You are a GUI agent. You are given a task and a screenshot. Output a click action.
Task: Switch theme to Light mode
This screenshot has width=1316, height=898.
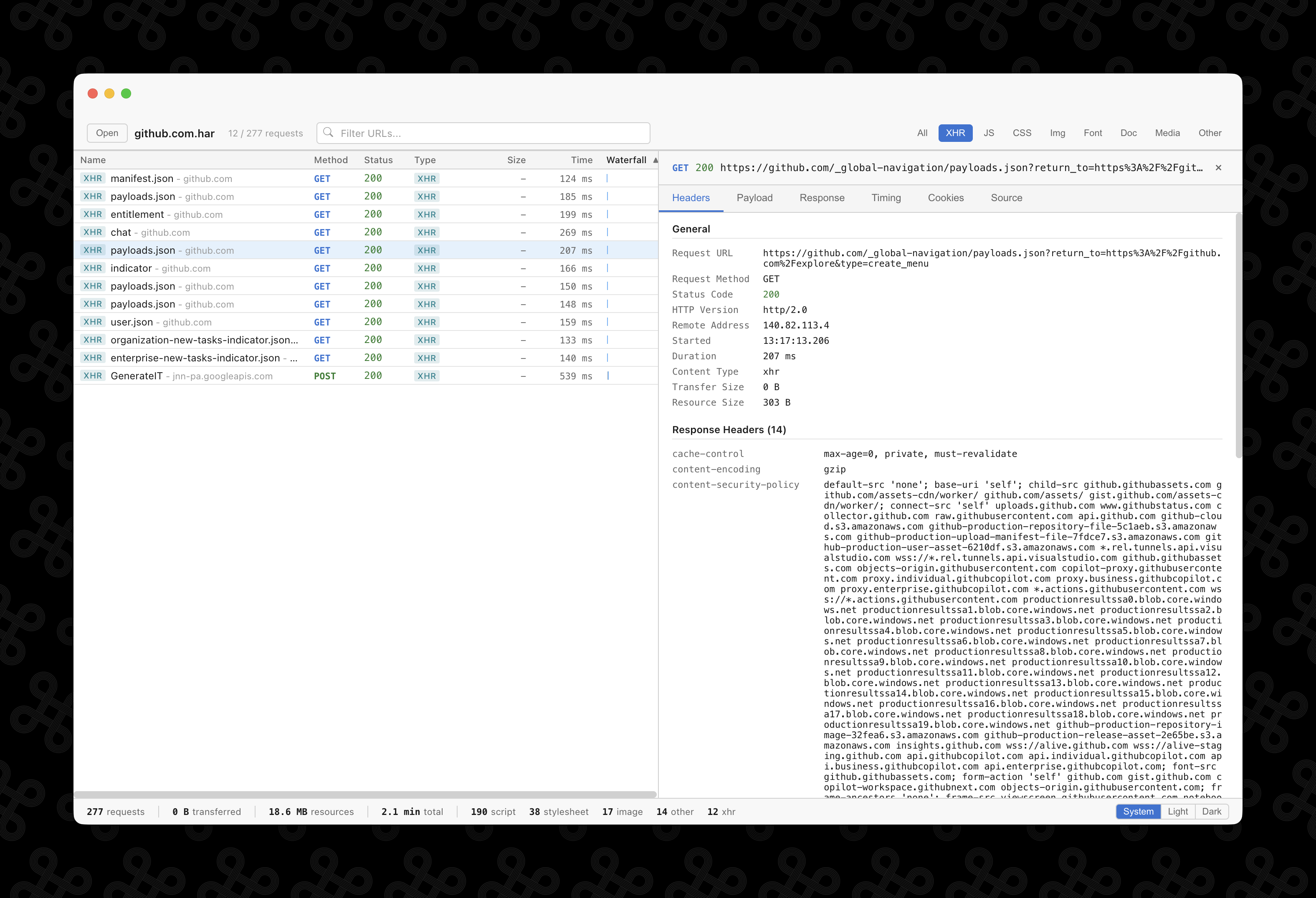(1178, 812)
